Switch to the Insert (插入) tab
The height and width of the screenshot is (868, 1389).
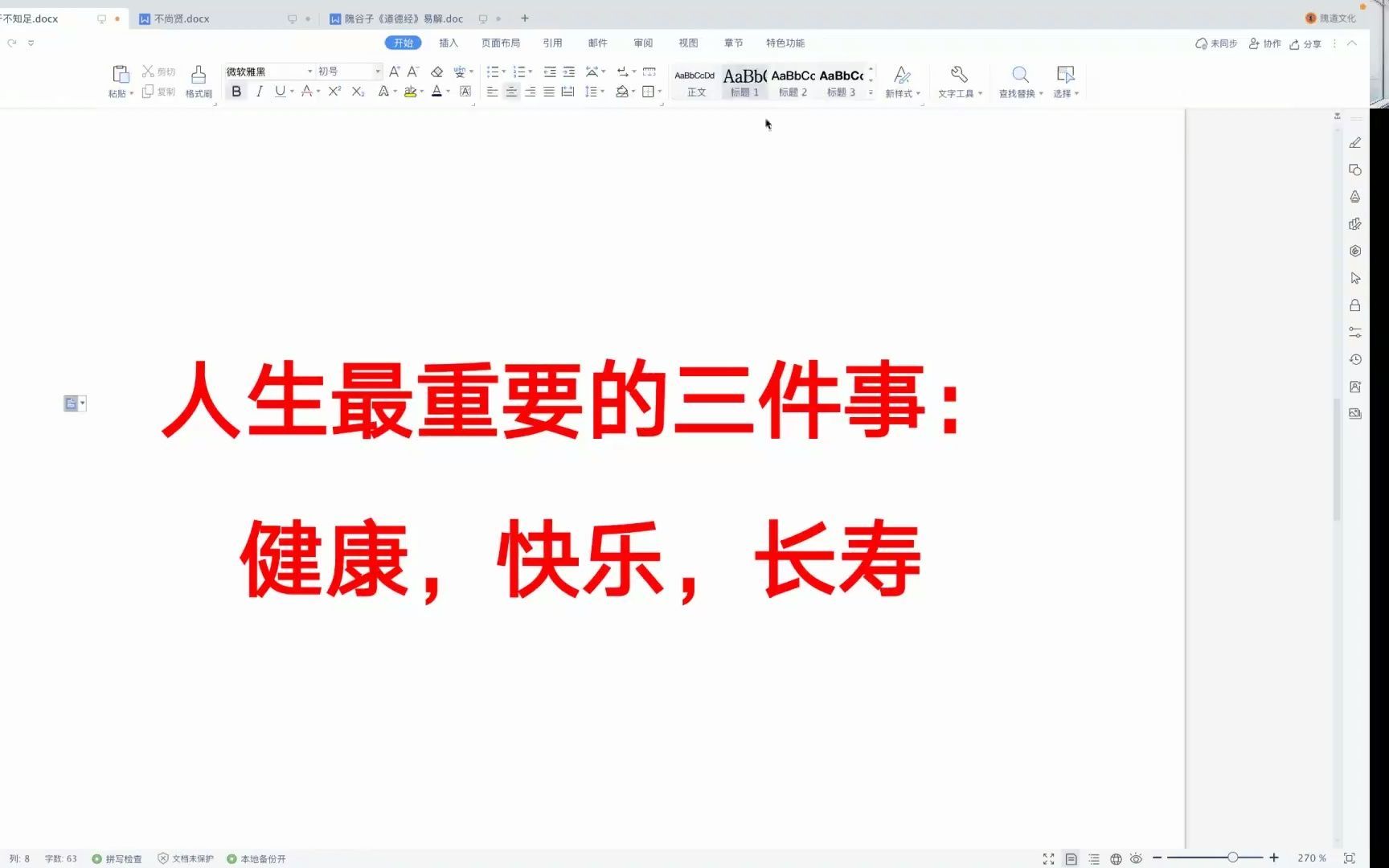(x=449, y=43)
